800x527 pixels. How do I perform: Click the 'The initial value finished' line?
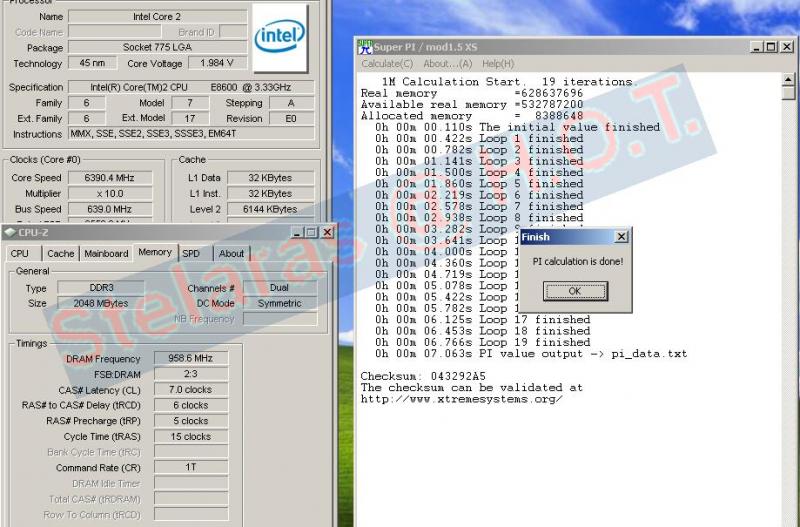(x=517, y=127)
